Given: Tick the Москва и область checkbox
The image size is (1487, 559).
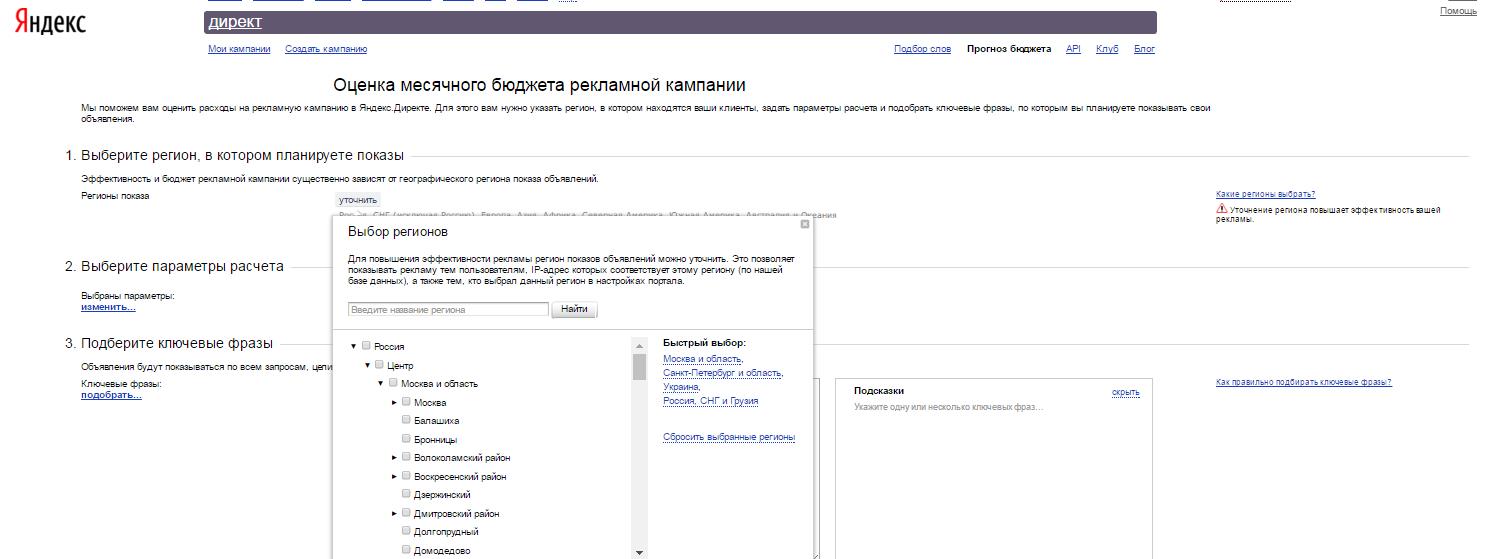Looking at the screenshot, I should tap(393, 383).
